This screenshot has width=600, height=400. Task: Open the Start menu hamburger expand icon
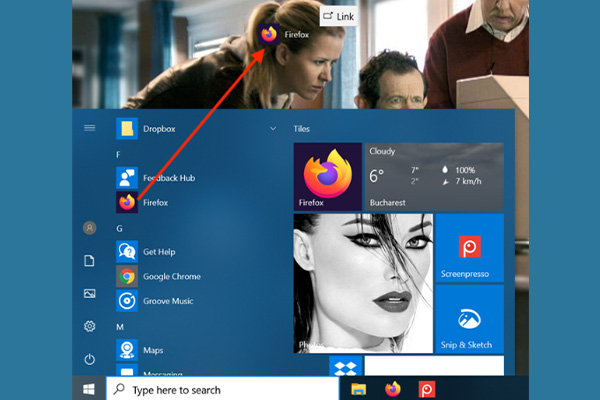[90, 128]
